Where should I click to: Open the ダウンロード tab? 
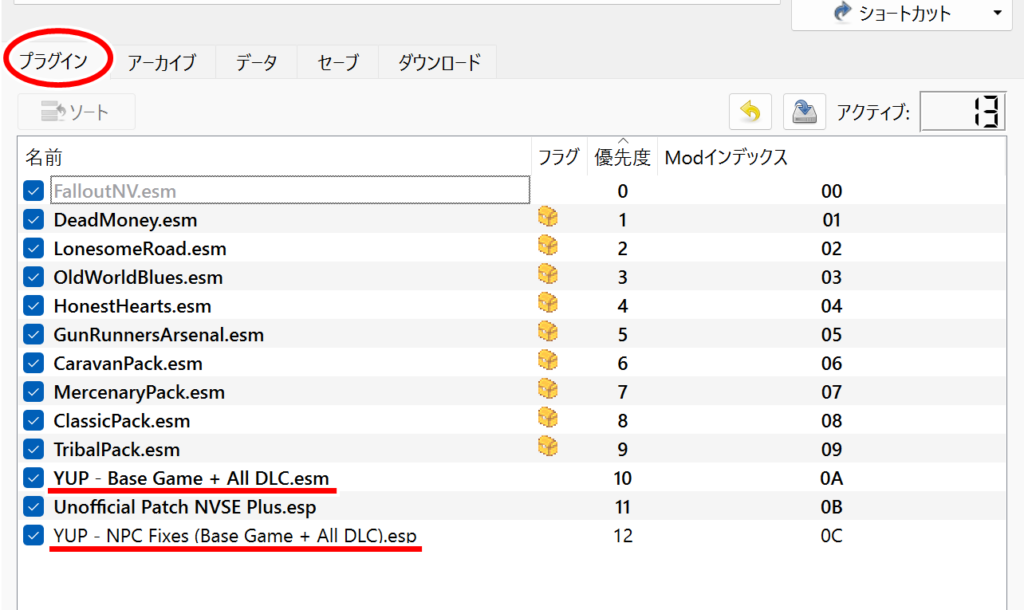coord(439,62)
